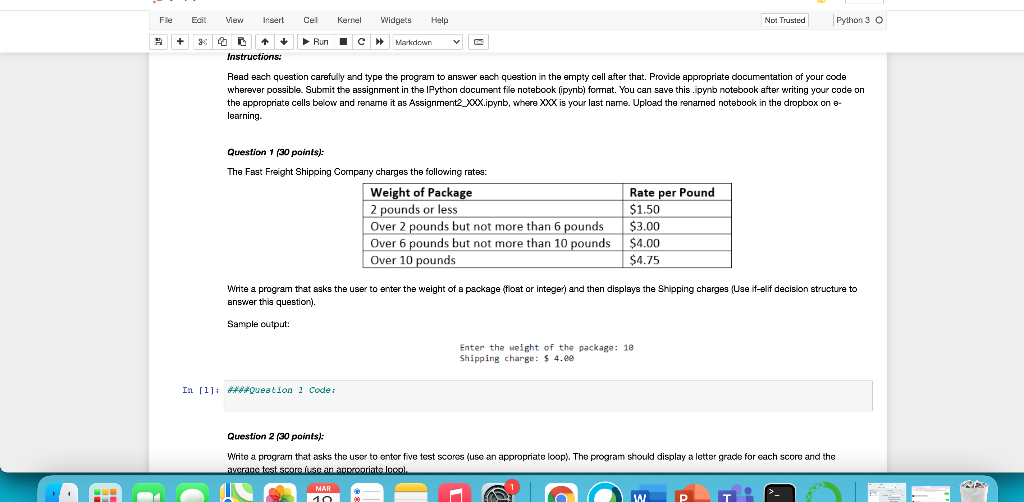Open the command palette keyboard icon
Image resolution: width=1024 pixels, height=502 pixels.
point(478,42)
